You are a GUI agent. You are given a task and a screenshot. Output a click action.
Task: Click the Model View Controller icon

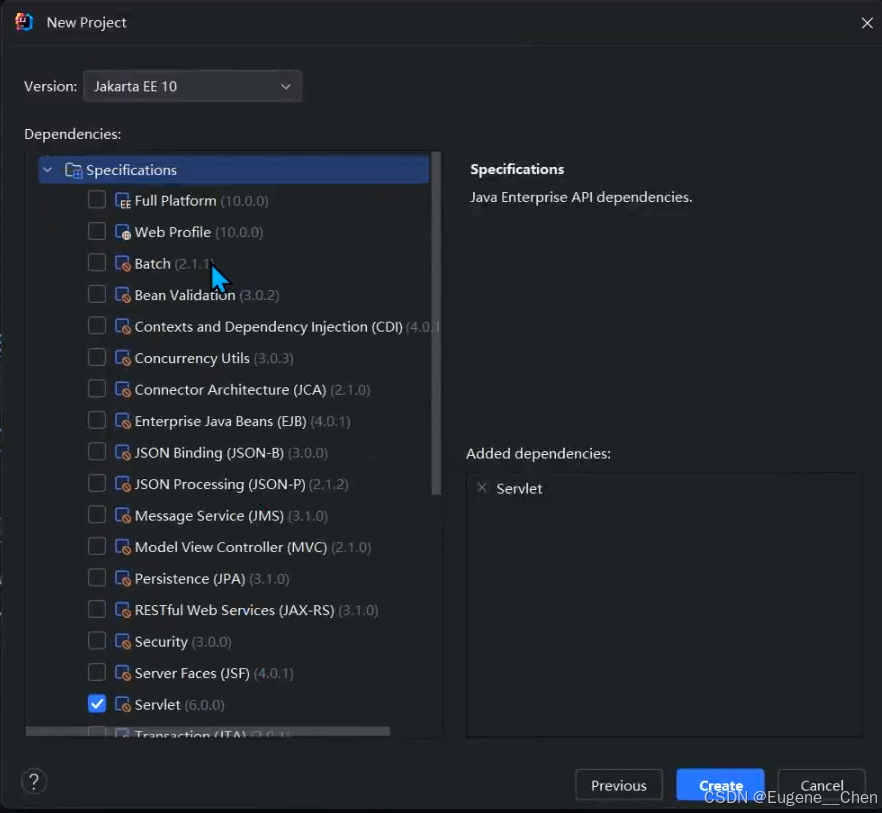[123, 547]
